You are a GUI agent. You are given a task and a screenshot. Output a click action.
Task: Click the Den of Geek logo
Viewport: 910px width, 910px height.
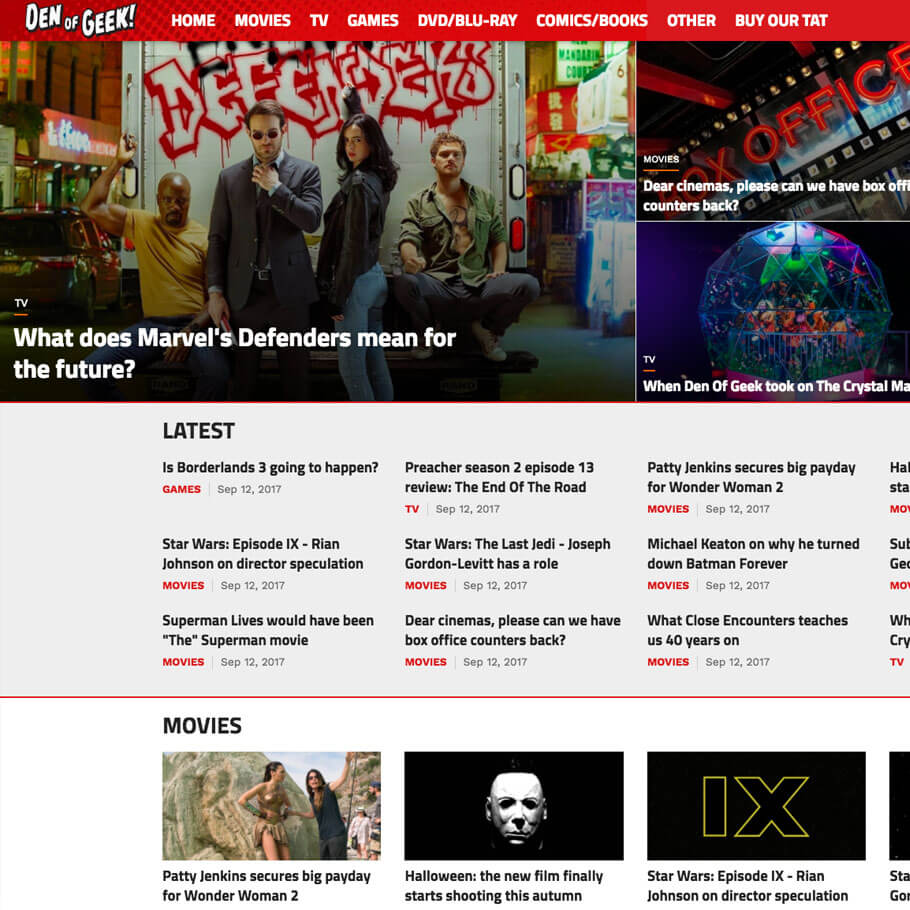80,19
